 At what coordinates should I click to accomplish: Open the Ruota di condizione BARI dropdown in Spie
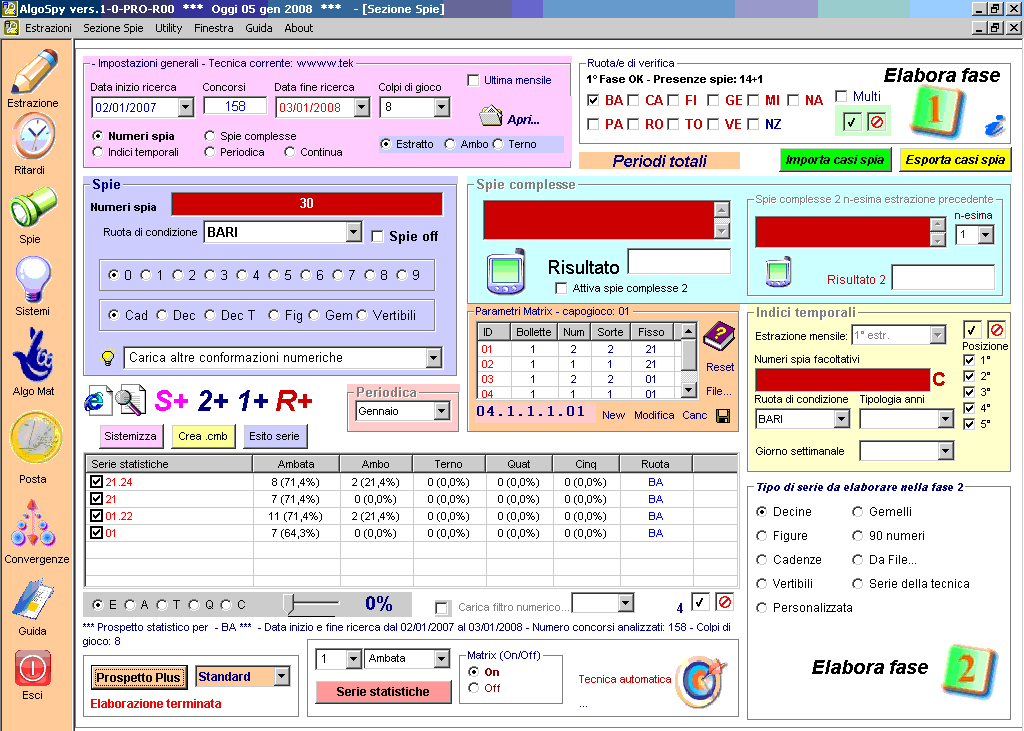[x=353, y=232]
